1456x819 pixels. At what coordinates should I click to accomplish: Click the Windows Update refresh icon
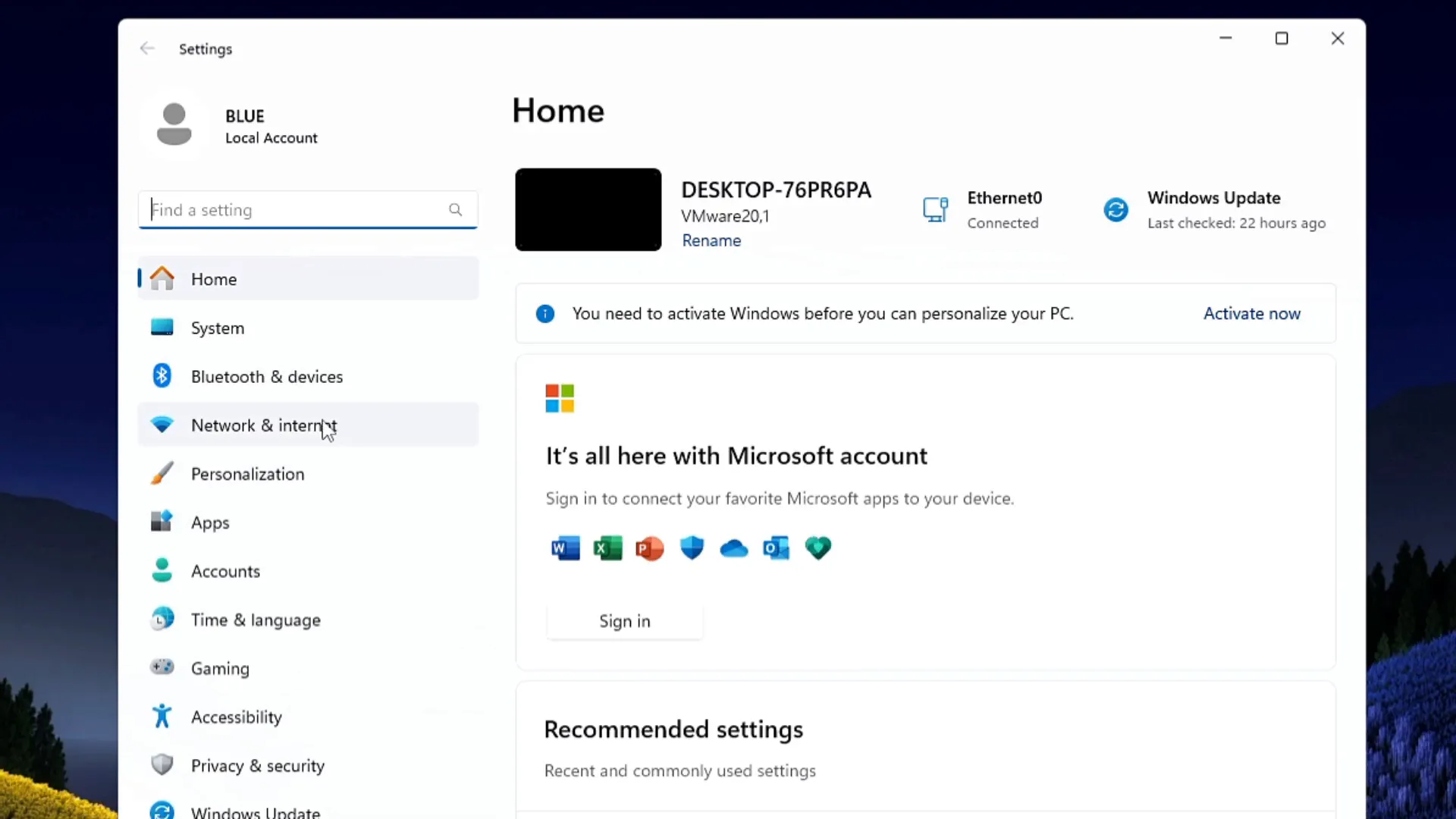tap(1116, 209)
